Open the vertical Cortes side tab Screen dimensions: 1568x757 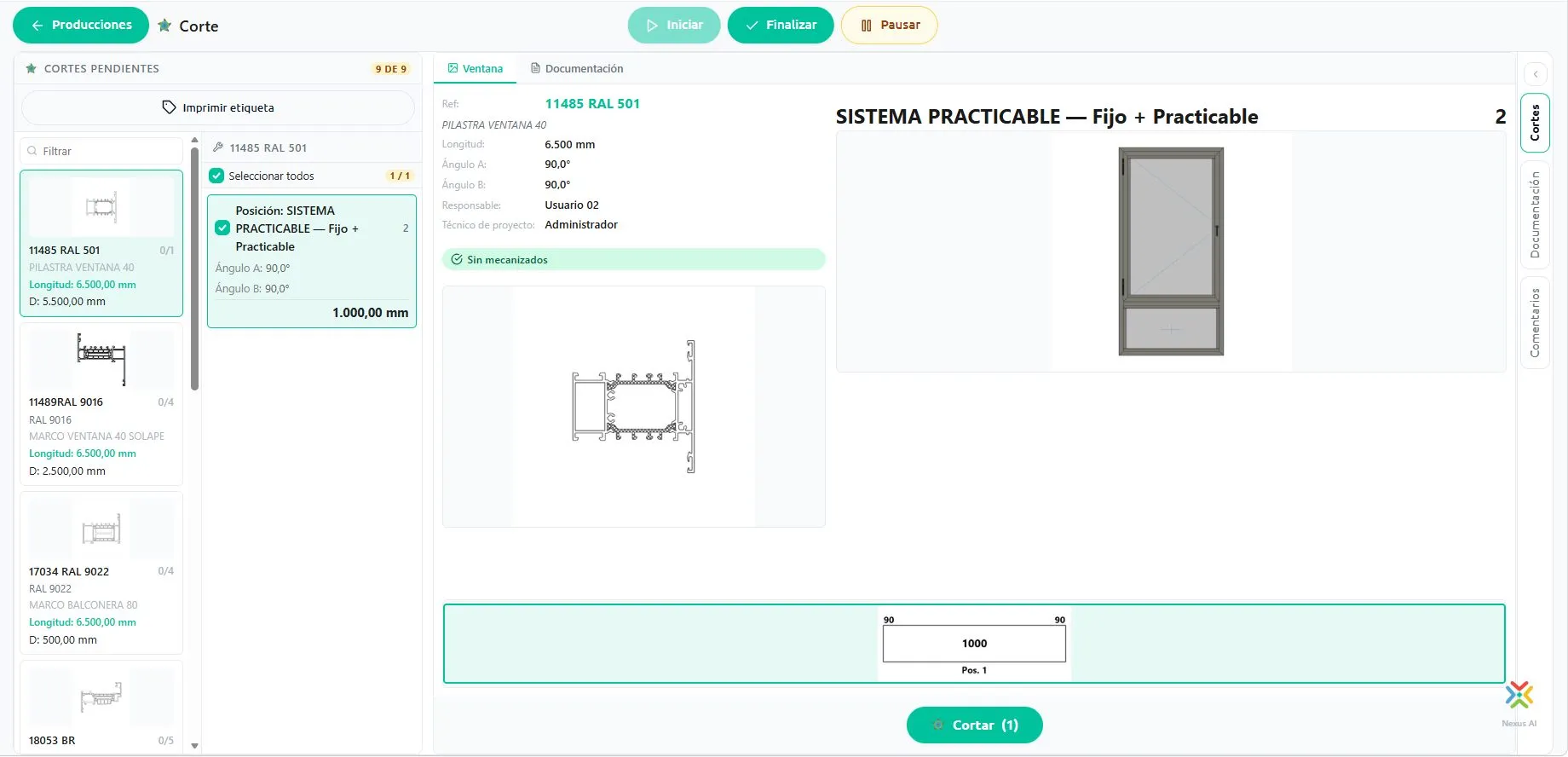pos(1536,123)
